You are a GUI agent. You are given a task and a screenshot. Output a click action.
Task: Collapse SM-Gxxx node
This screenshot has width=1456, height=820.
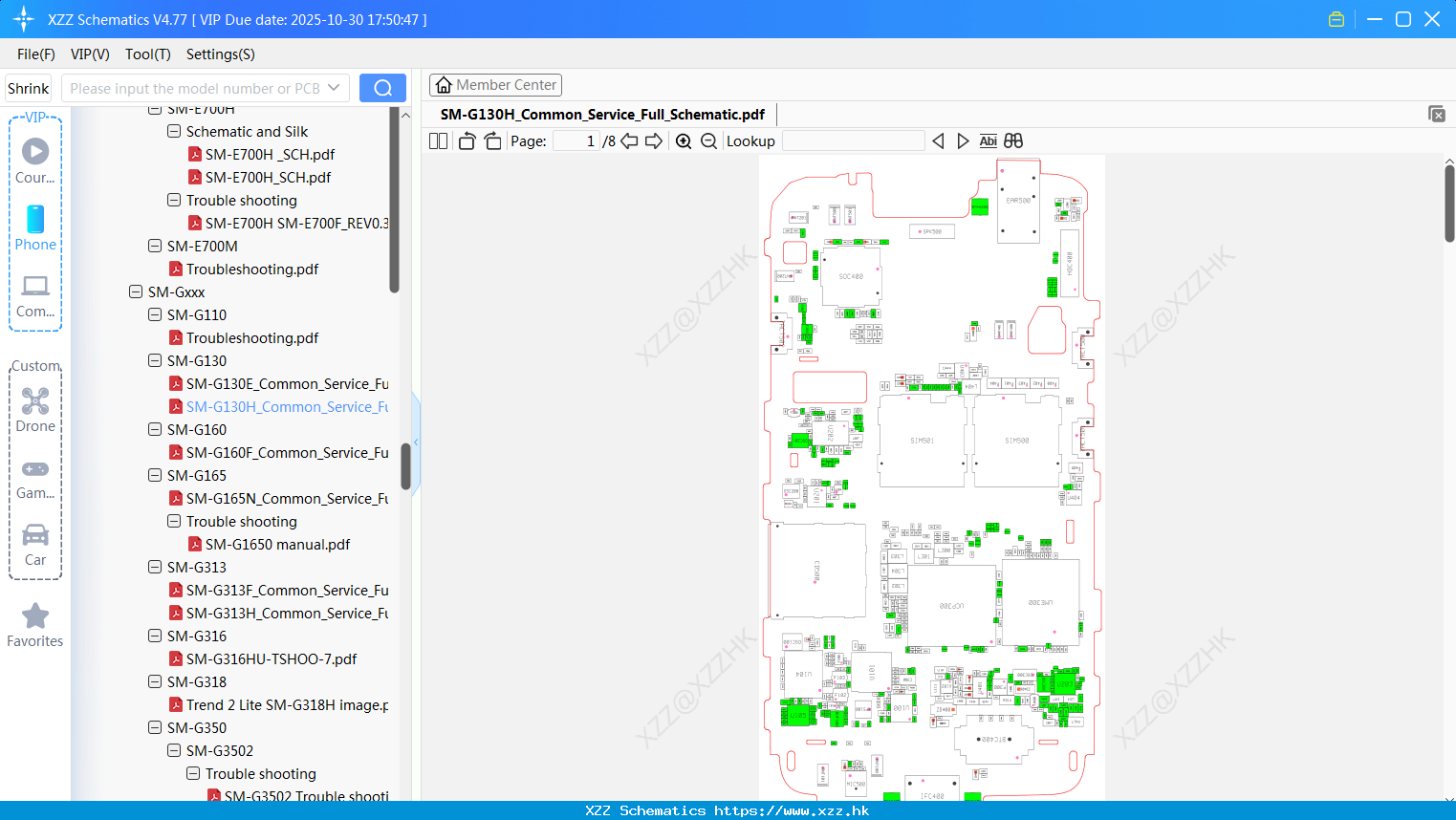136,292
